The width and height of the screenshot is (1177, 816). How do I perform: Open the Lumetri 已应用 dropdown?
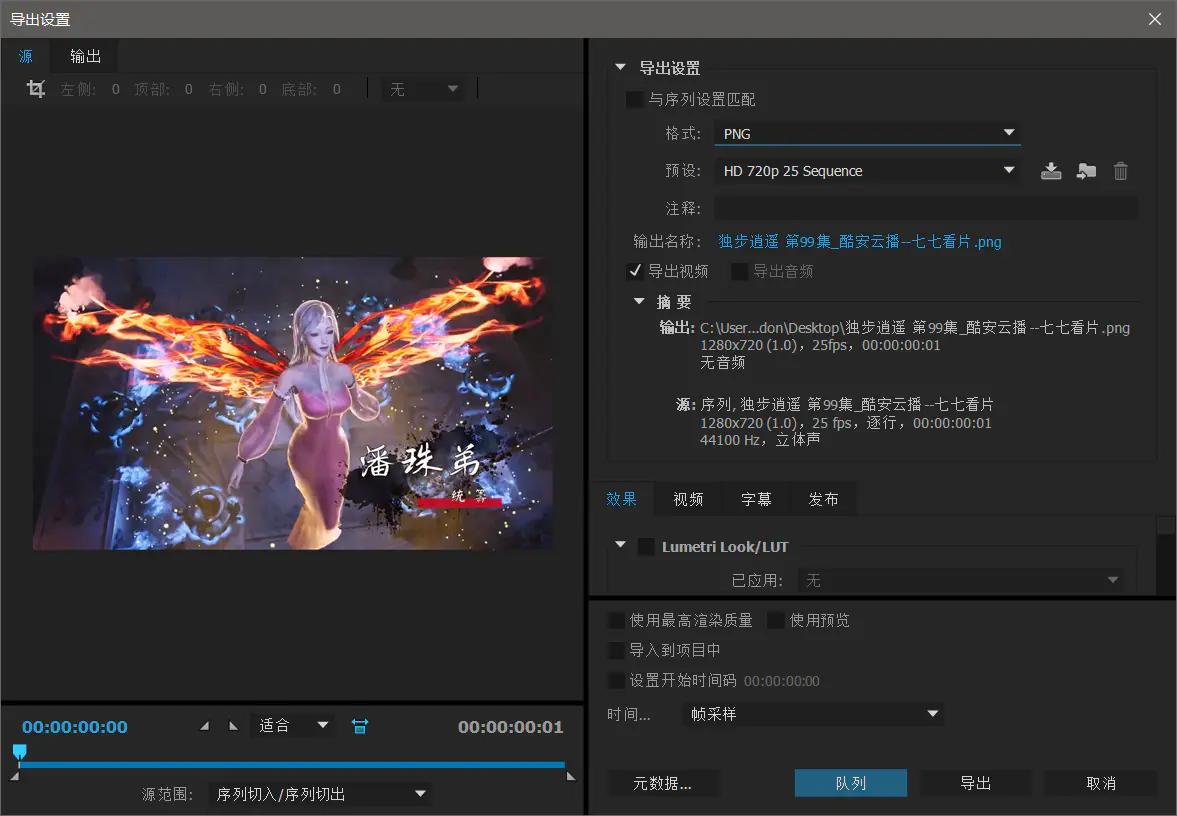(961, 580)
